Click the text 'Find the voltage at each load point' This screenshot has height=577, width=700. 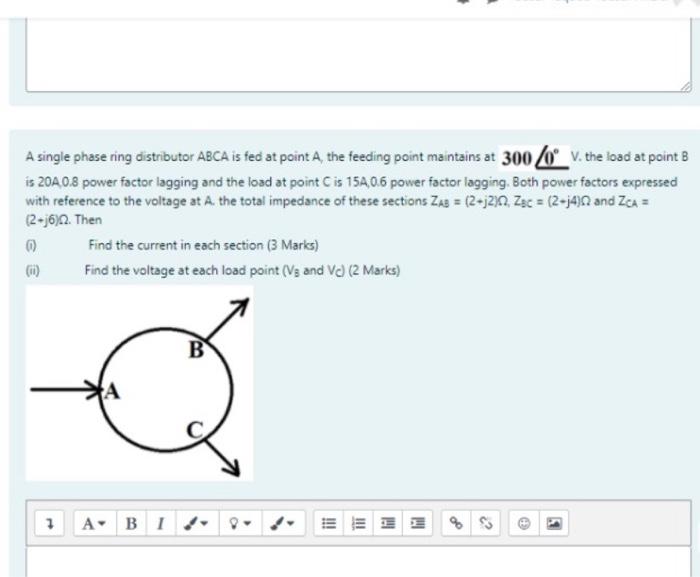[x=182, y=270]
